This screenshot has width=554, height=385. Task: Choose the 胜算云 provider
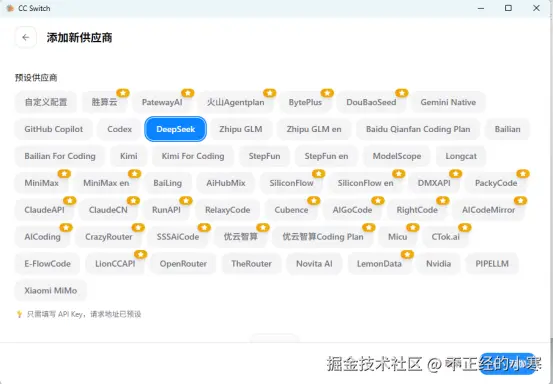[104, 102]
